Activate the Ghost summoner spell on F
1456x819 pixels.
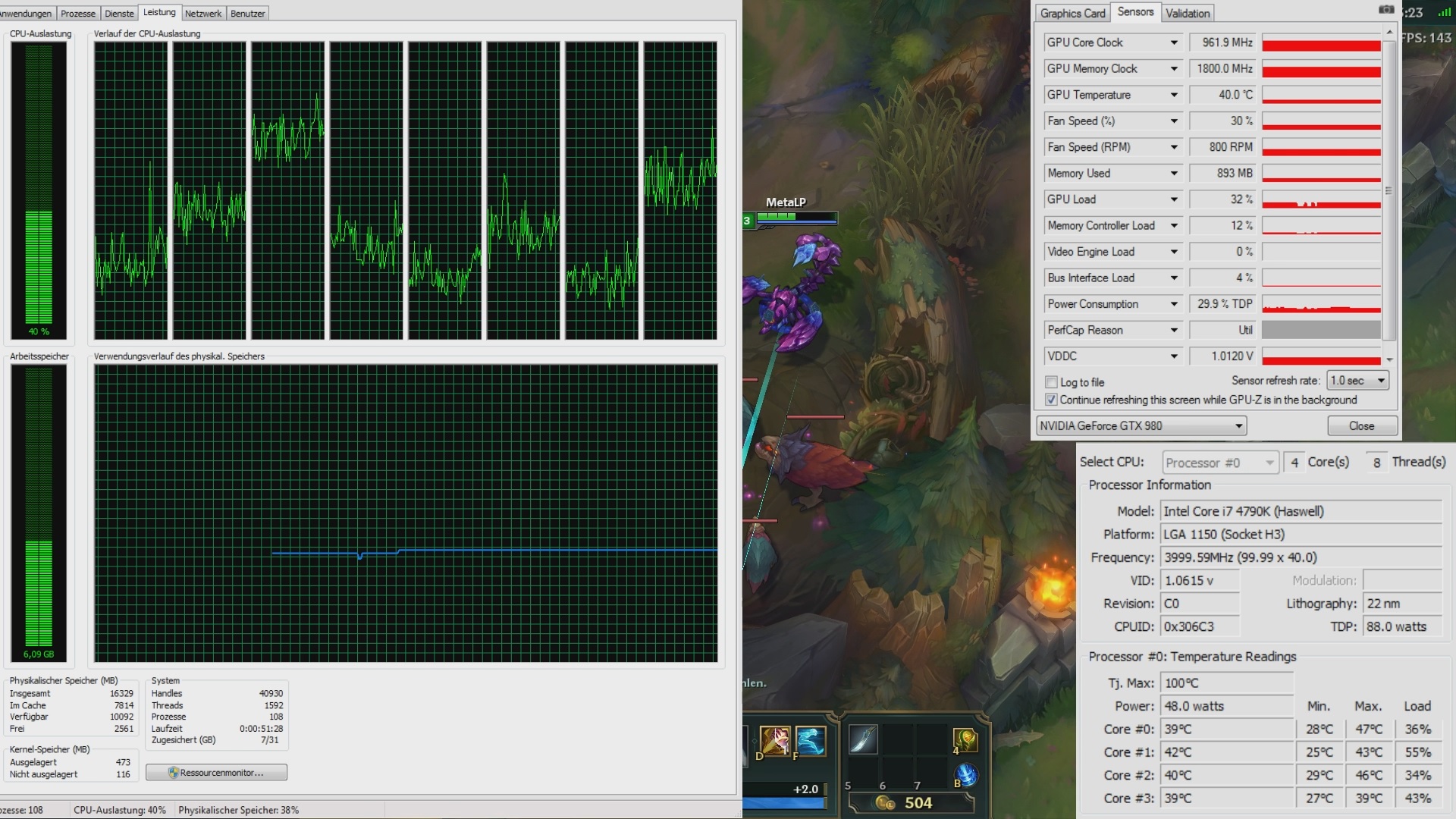tap(809, 739)
